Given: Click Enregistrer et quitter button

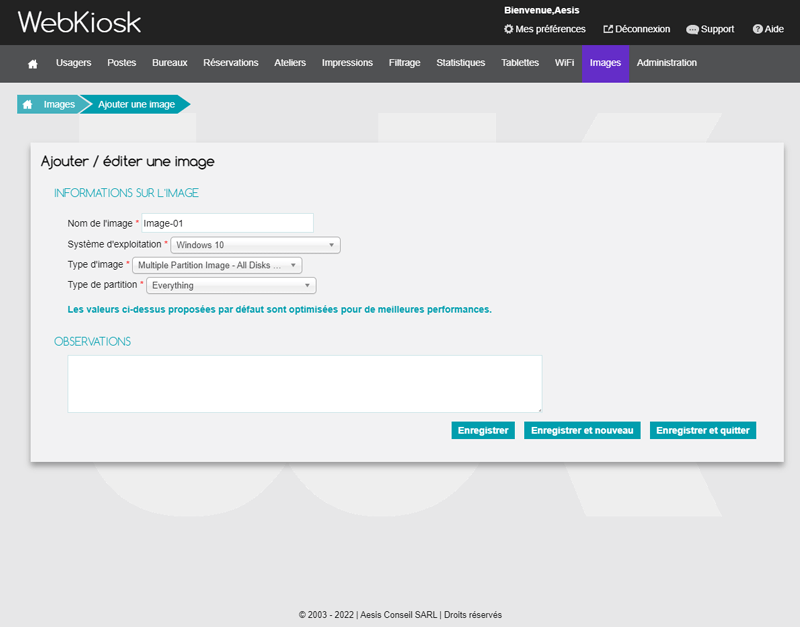Looking at the screenshot, I should [703, 430].
